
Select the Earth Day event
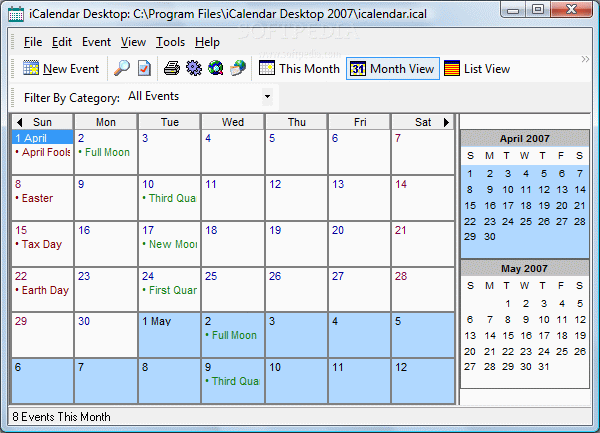42,290
